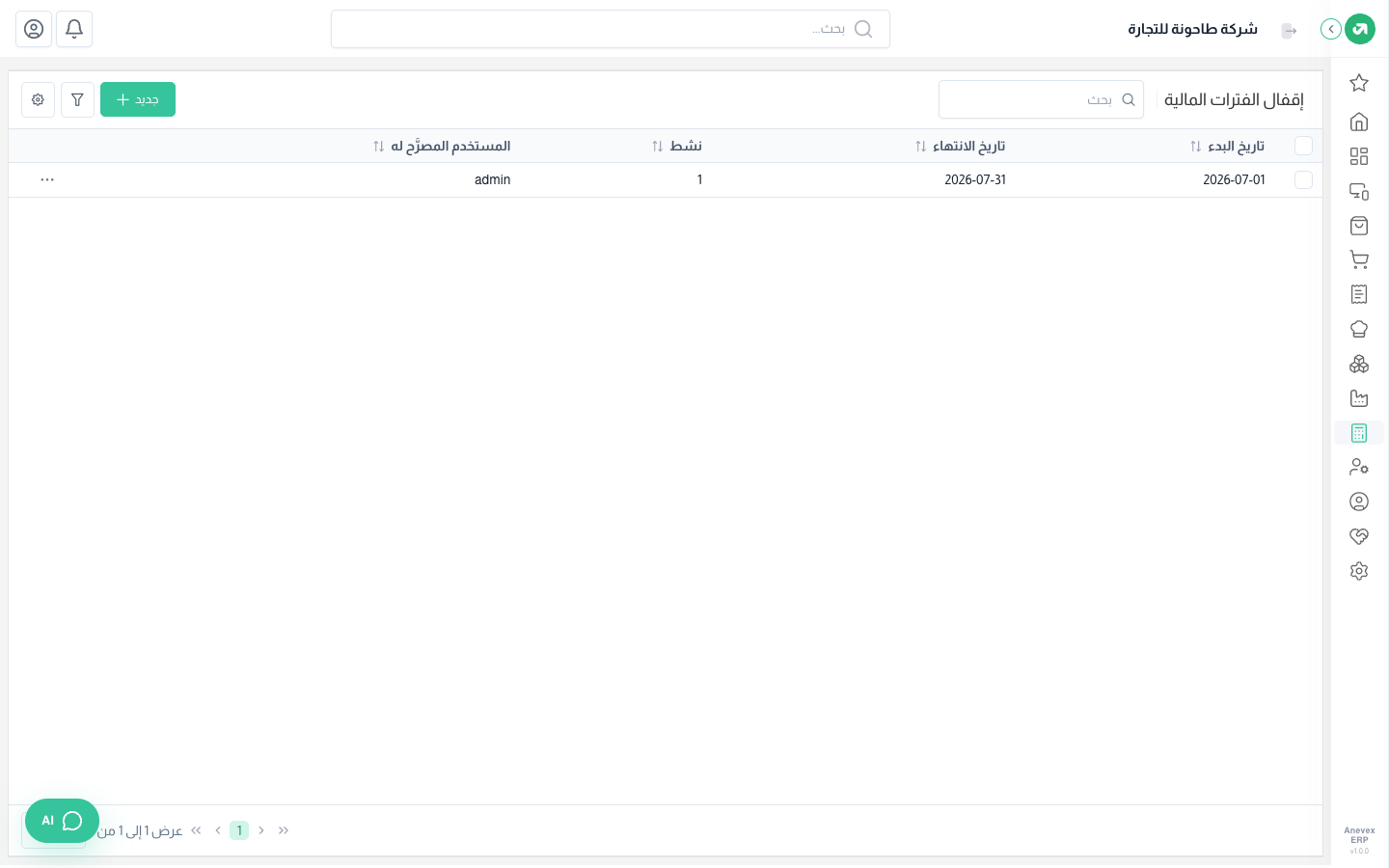Collapse the sidebar with the chevron toggle
Image resolution: width=1389 pixels, height=868 pixels.
click(x=1331, y=29)
